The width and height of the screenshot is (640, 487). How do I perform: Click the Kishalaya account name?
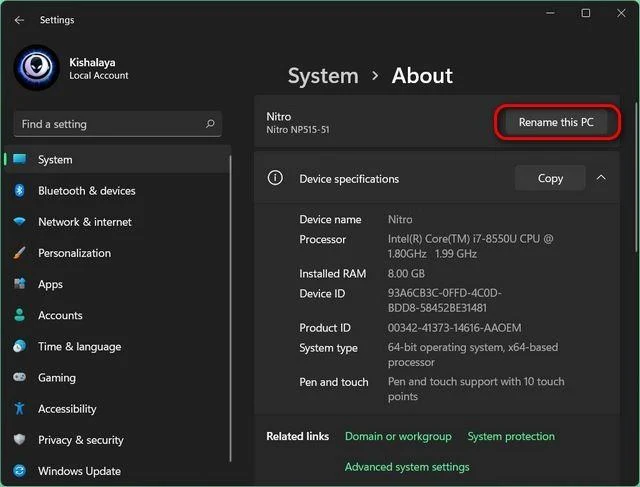92,62
